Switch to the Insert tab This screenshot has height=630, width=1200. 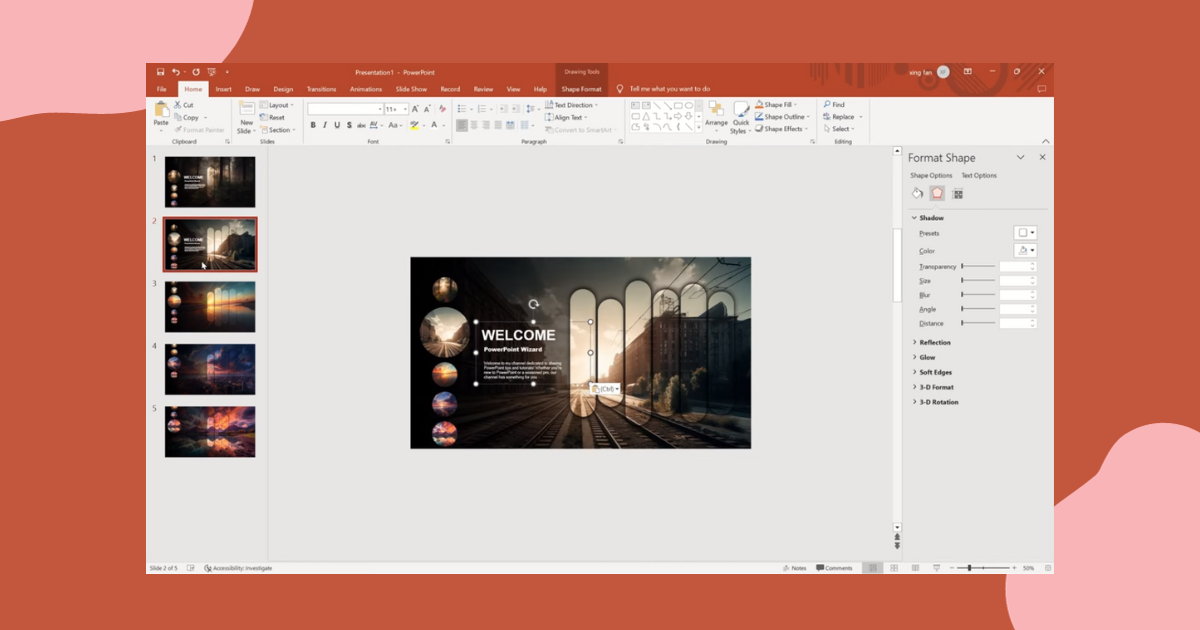click(224, 89)
